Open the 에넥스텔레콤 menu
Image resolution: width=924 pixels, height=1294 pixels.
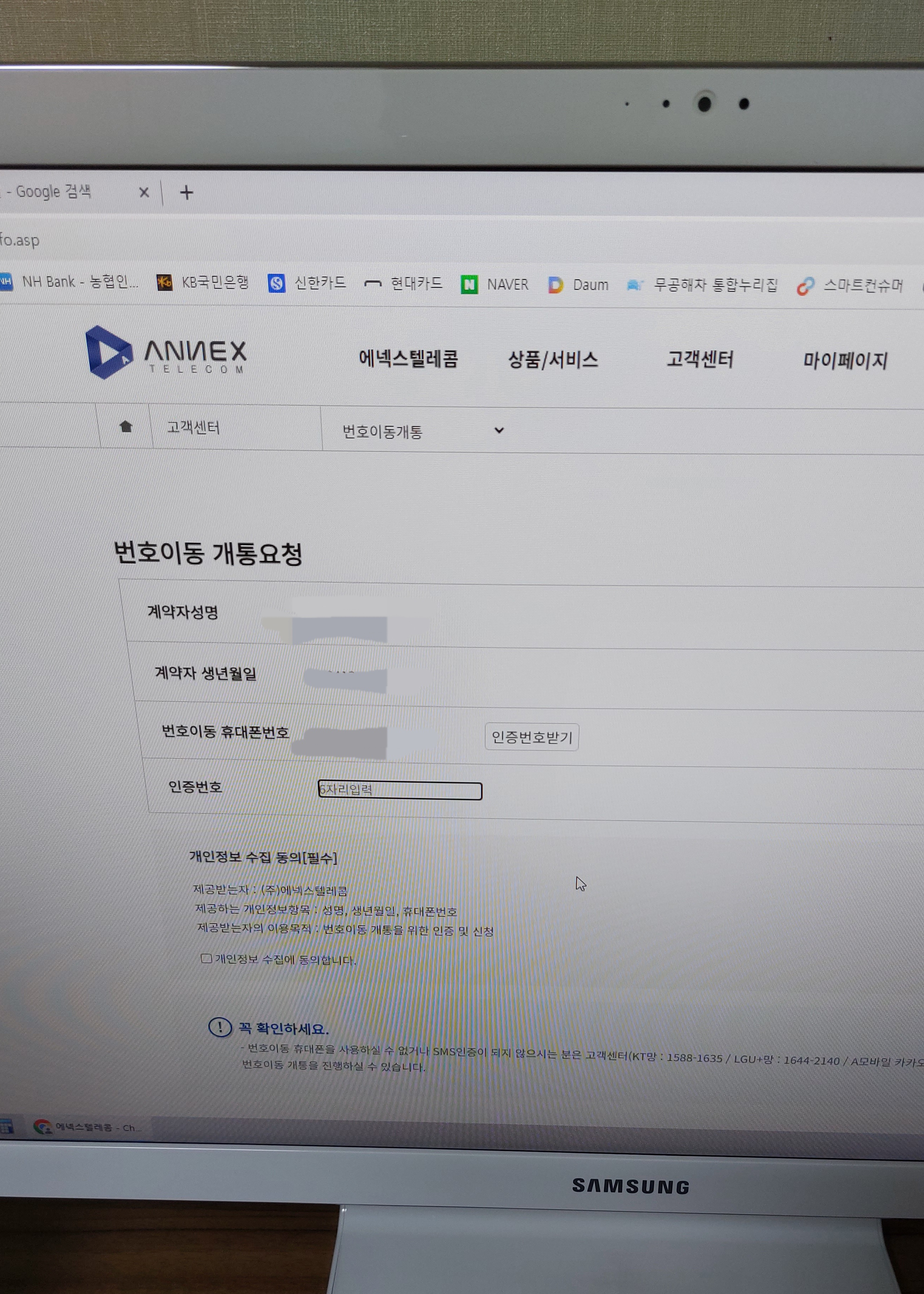tap(408, 358)
